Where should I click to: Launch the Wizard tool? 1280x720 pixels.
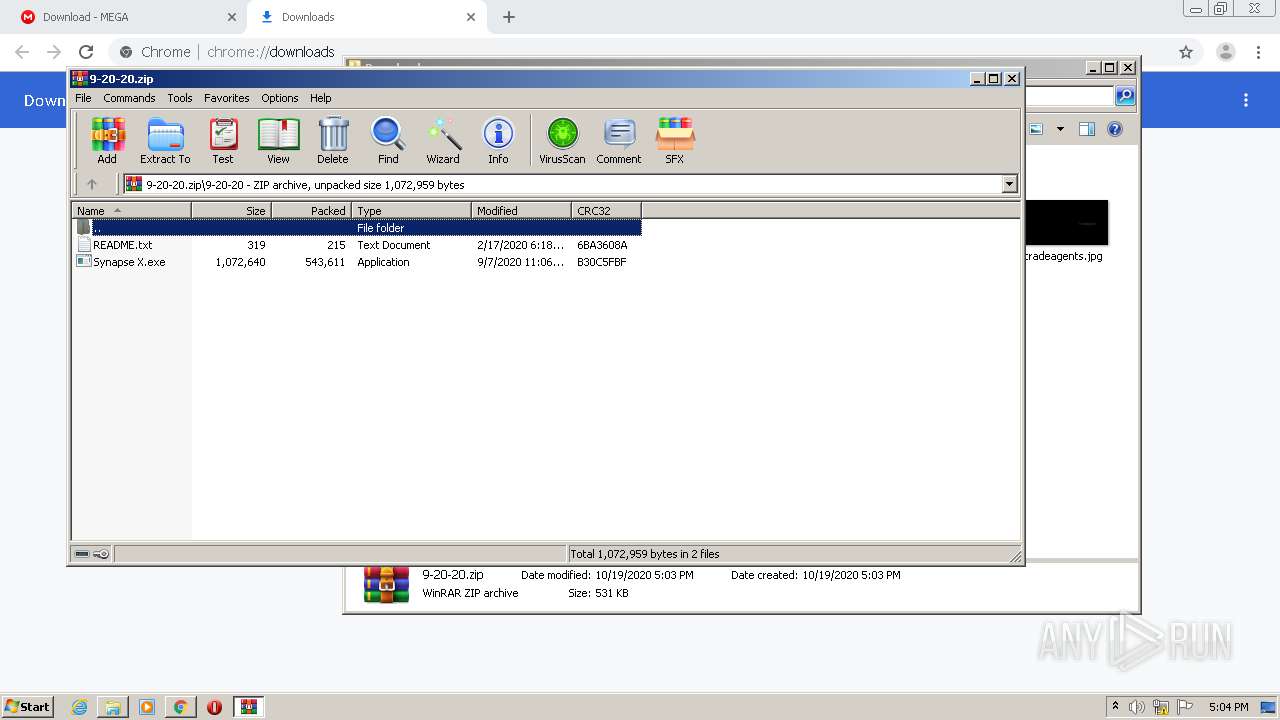(x=443, y=140)
